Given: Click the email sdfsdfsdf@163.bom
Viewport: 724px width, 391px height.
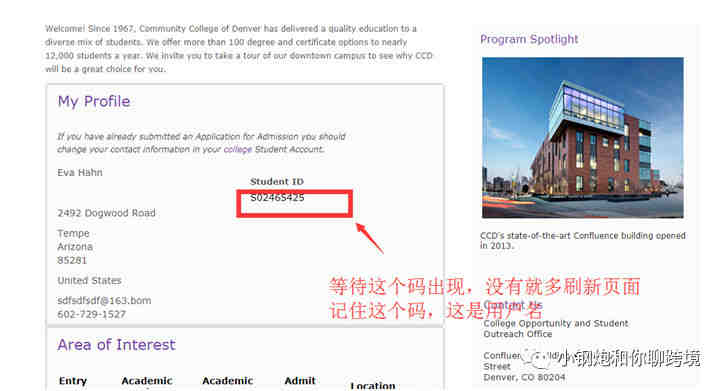Looking at the screenshot, I should point(104,301).
